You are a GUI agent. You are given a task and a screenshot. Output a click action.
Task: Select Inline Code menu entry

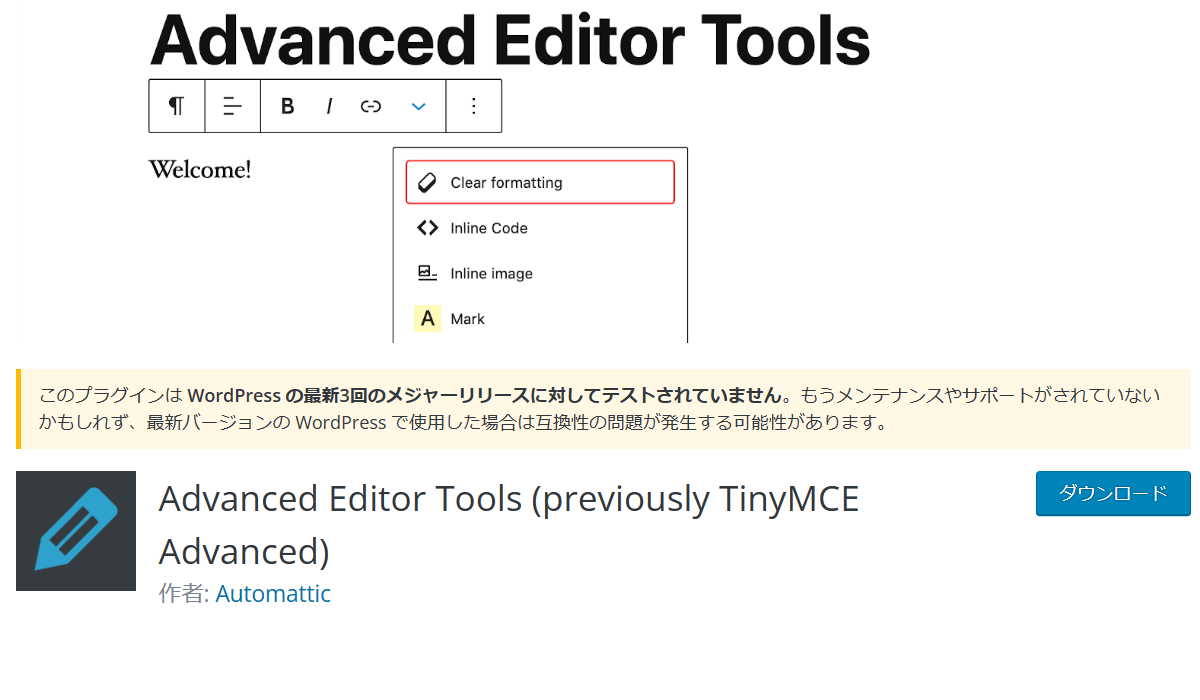(540, 228)
